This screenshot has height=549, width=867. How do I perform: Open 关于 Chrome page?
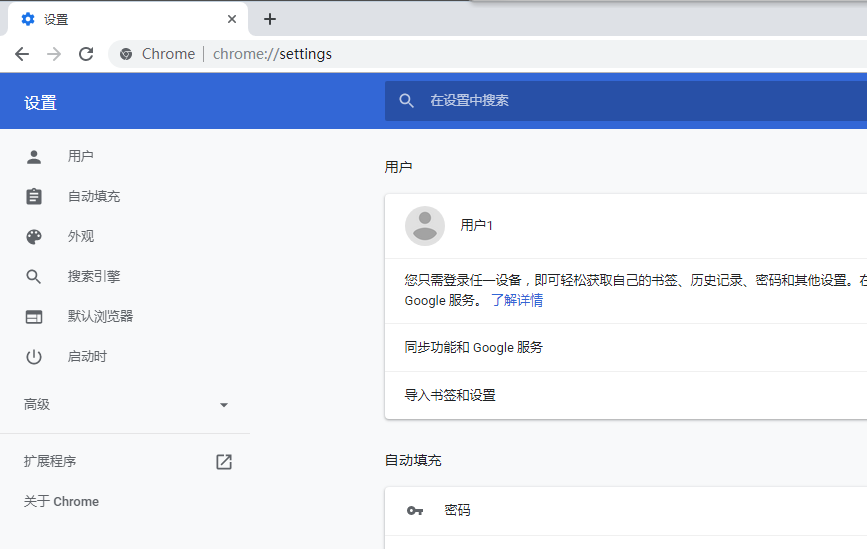click(61, 501)
